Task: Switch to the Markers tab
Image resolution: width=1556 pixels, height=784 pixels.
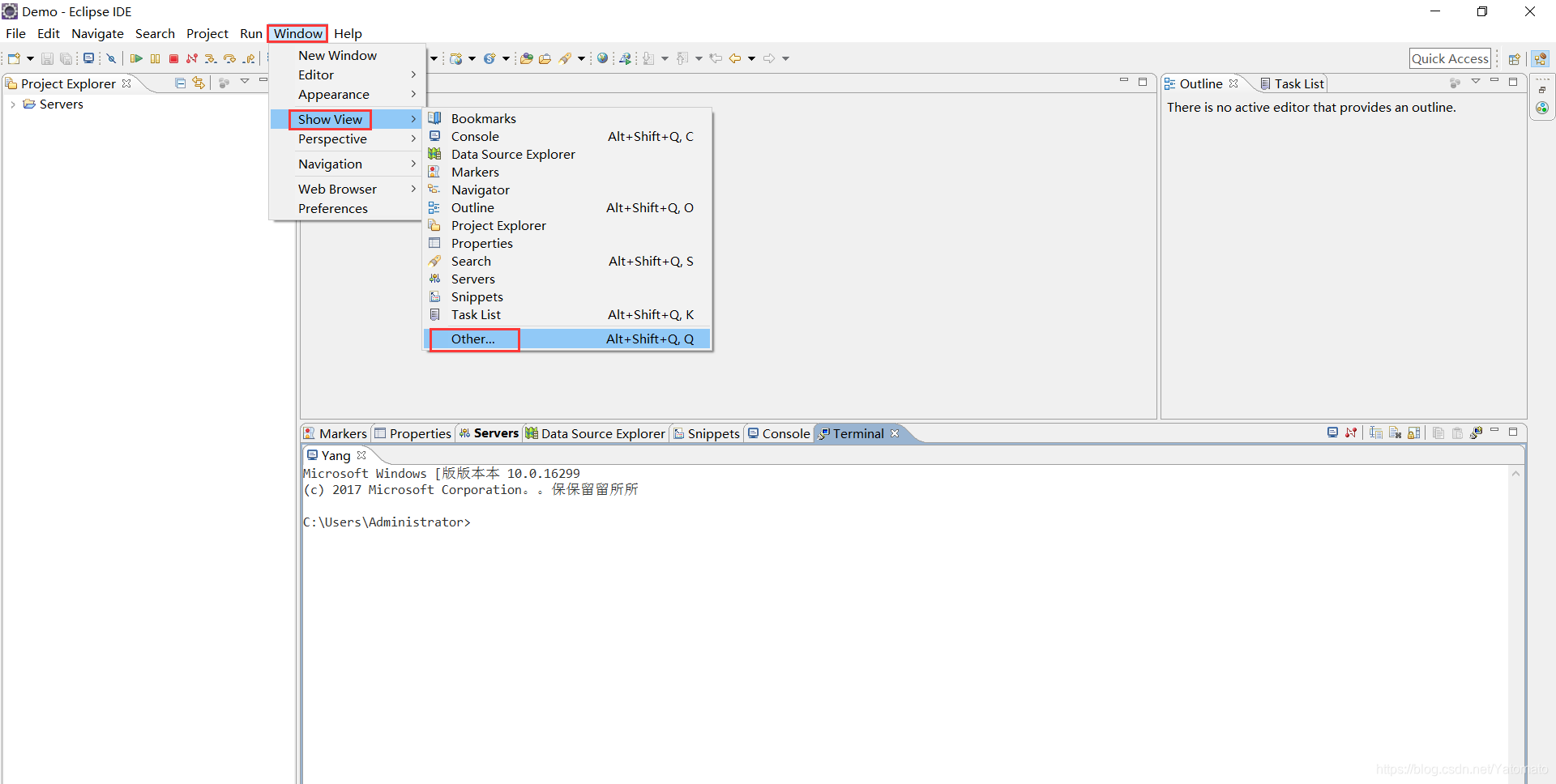Action: (x=336, y=433)
